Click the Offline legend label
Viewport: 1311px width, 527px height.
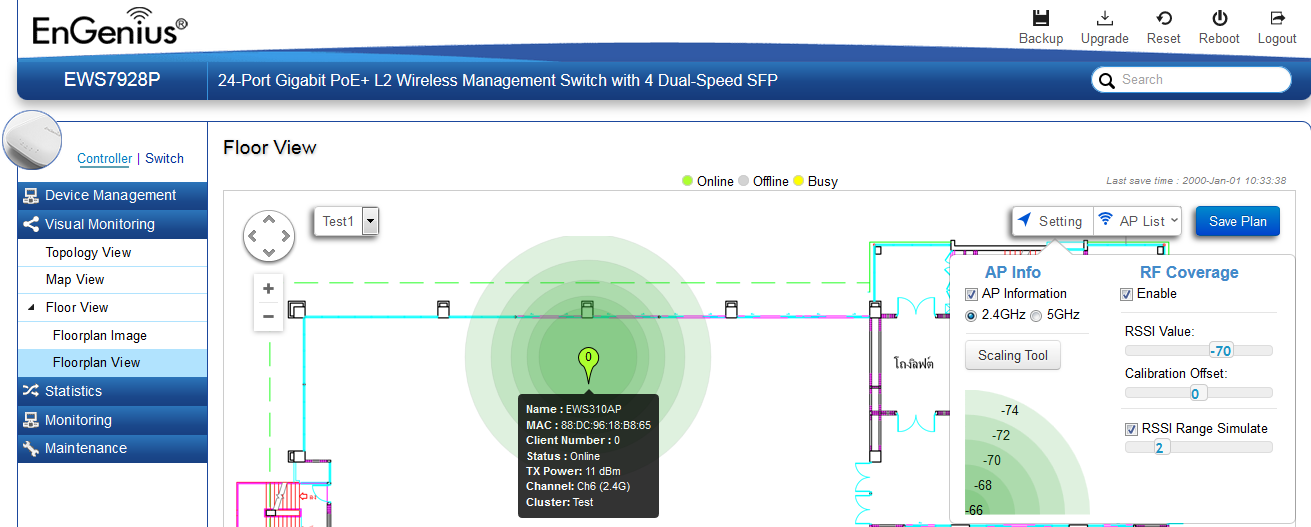coord(770,182)
